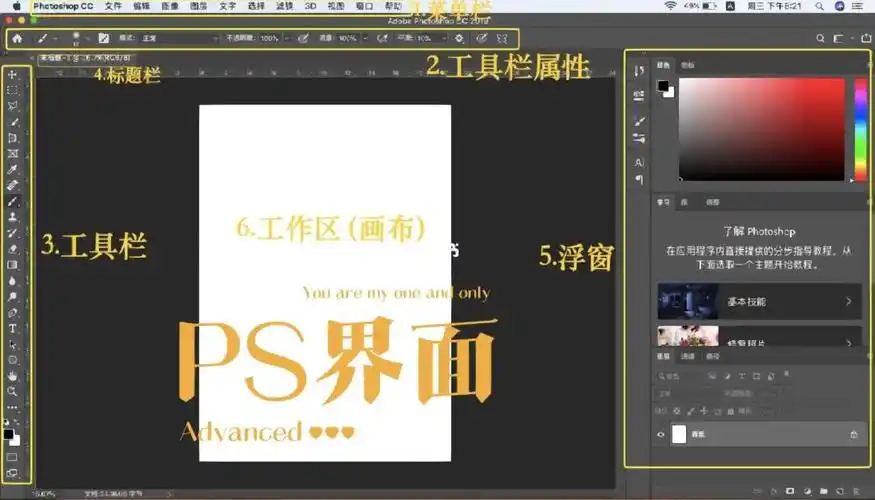Open the tool preset picker arrow
This screenshot has width=875, height=500.
[55, 39]
